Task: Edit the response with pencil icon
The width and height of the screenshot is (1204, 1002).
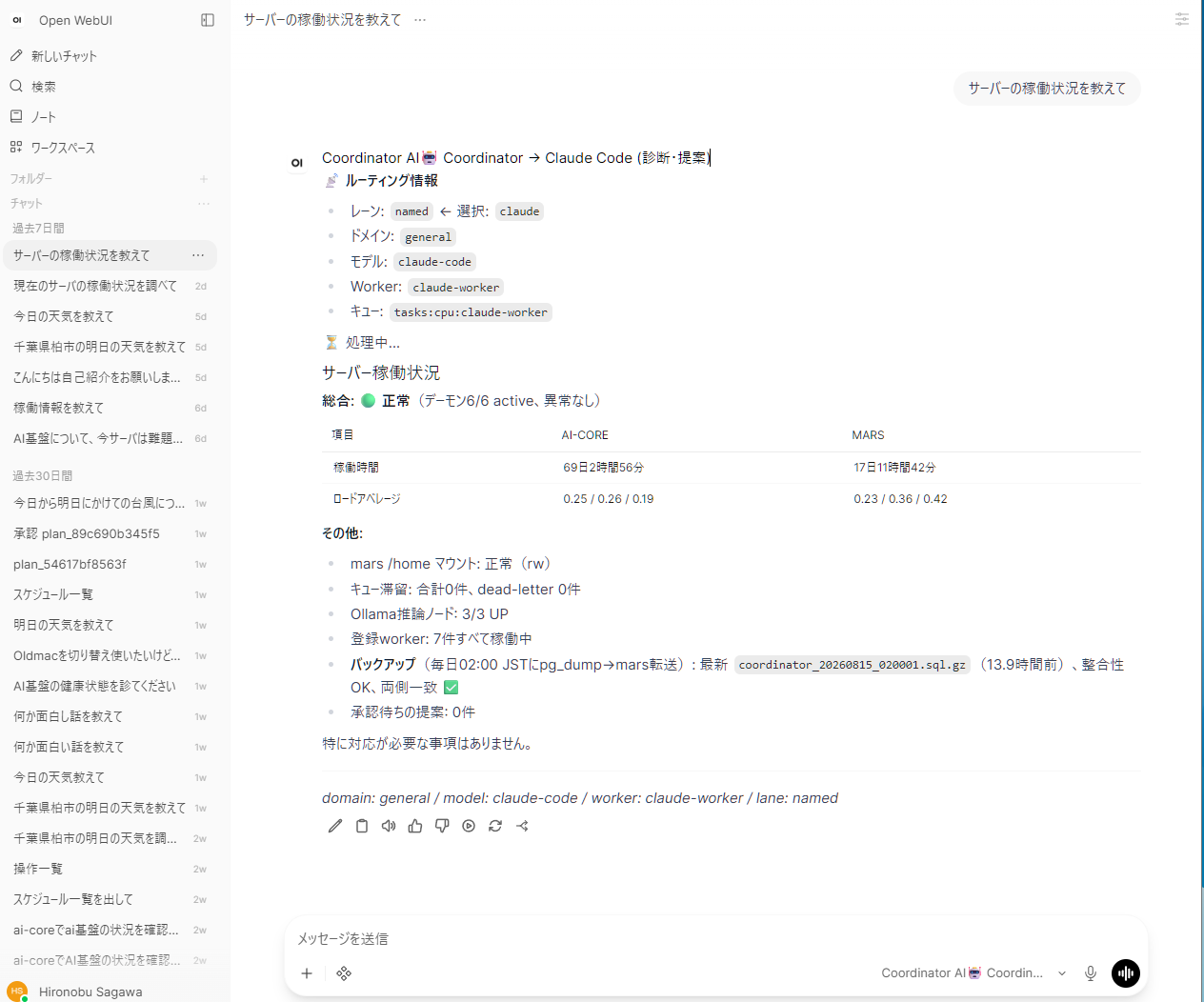Action: pyautogui.click(x=335, y=826)
